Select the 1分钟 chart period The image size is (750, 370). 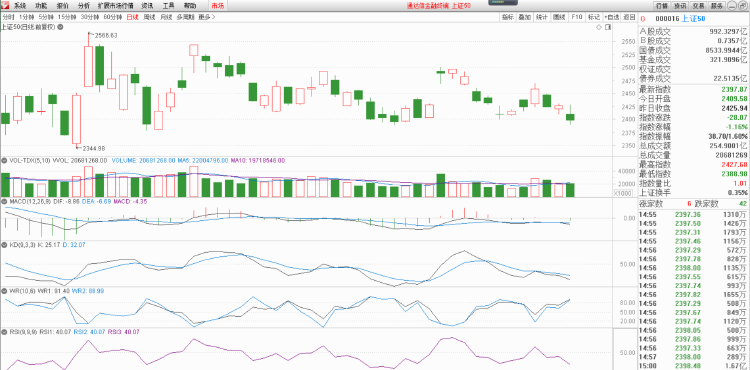click(26, 17)
